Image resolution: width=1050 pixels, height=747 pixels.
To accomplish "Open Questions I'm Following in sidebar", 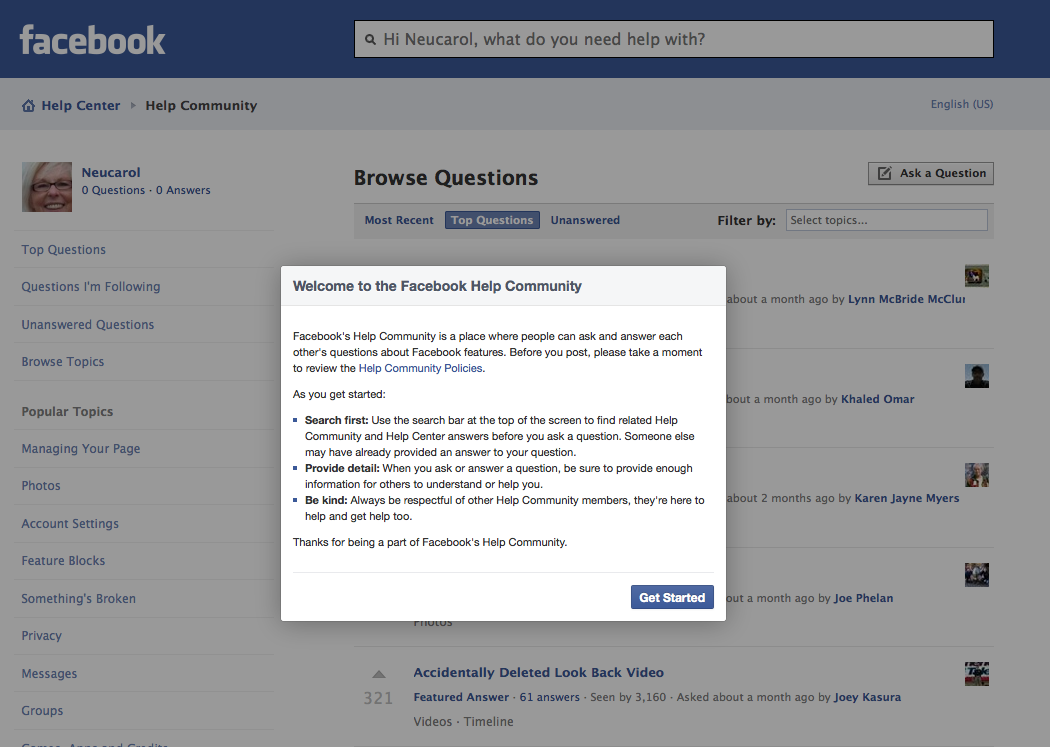I will [91, 287].
